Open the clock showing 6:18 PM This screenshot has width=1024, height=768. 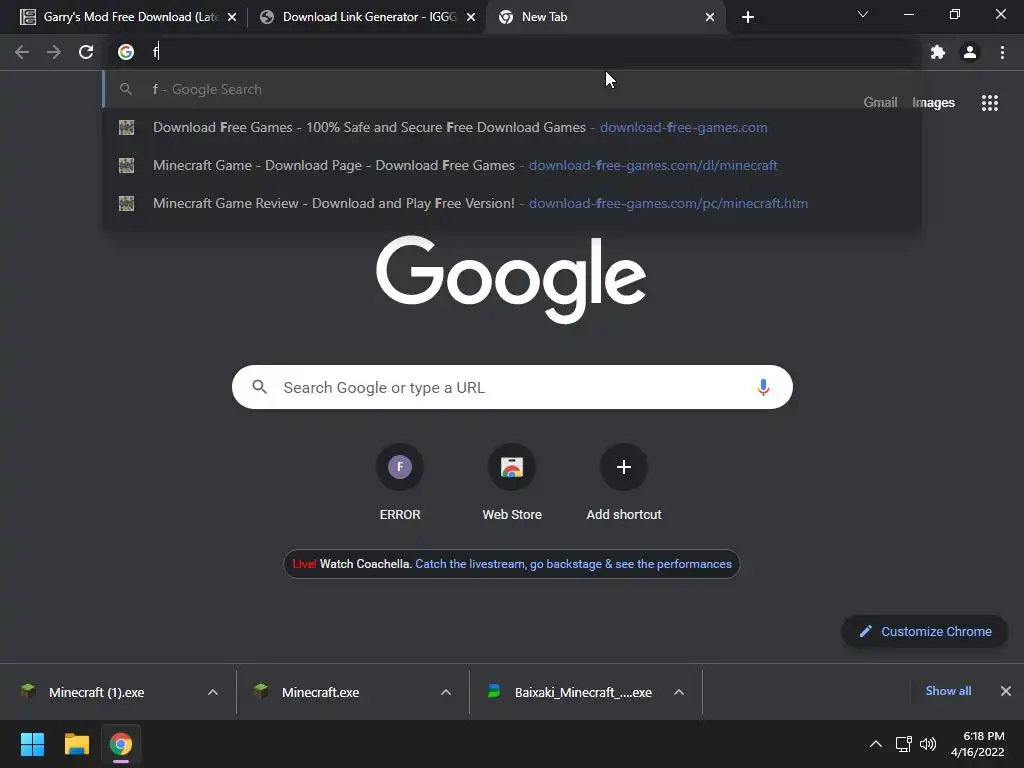pos(978,744)
